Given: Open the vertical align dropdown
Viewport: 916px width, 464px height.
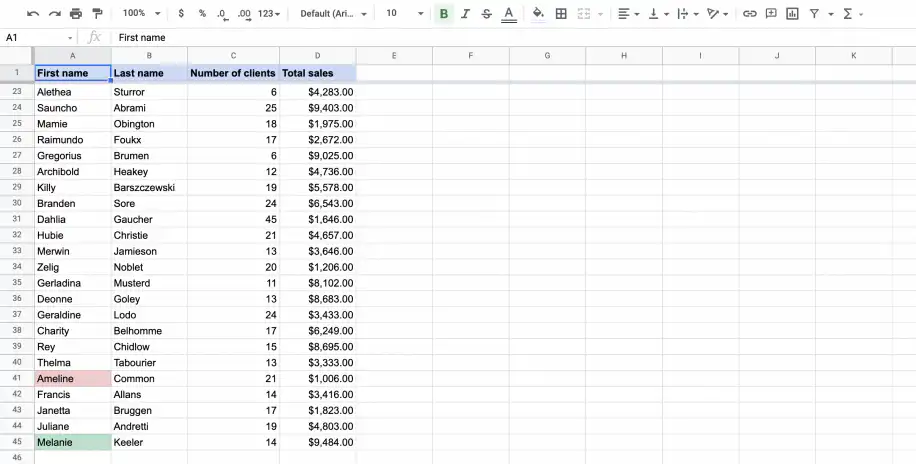Looking at the screenshot, I should point(658,13).
